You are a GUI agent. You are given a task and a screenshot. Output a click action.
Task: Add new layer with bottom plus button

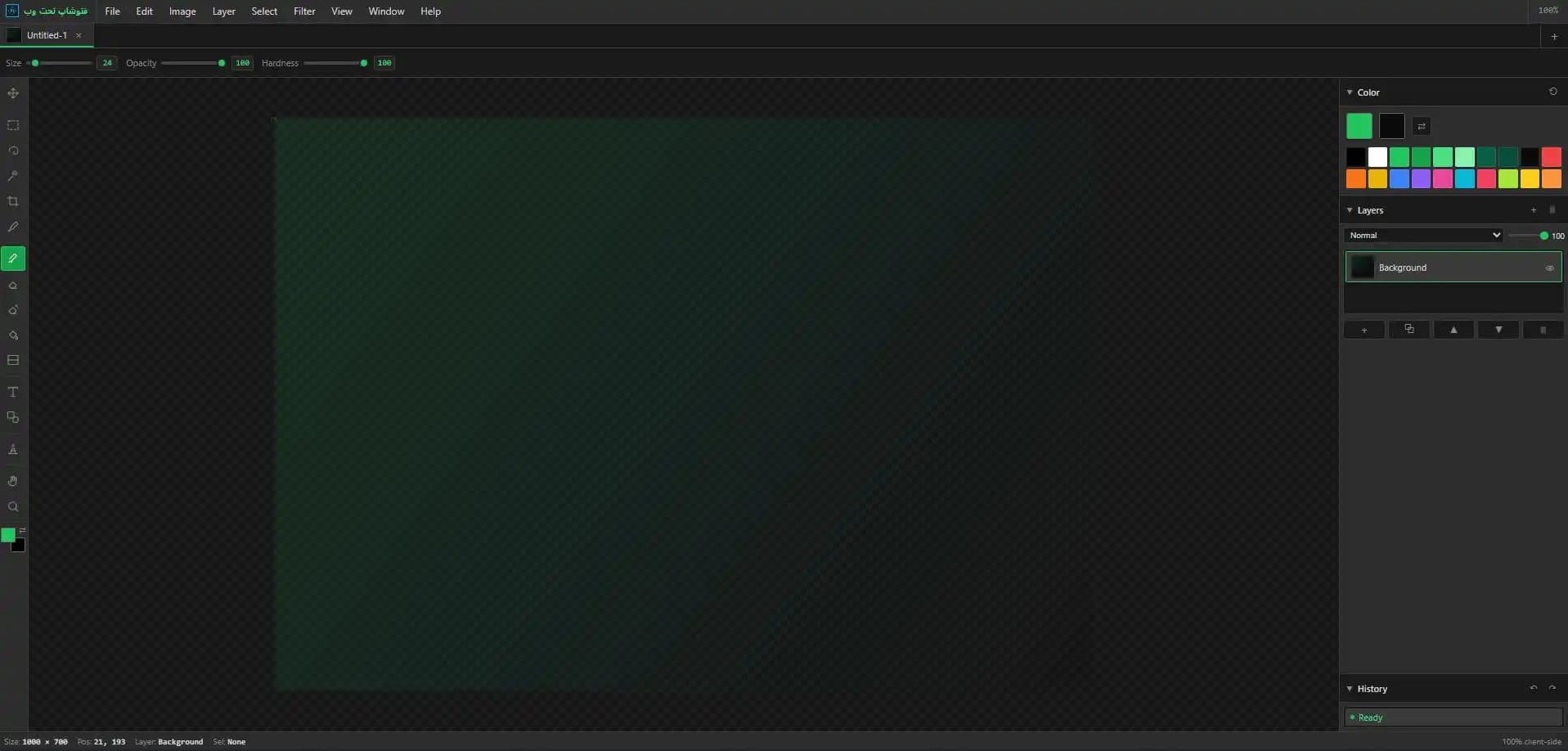coord(1364,330)
